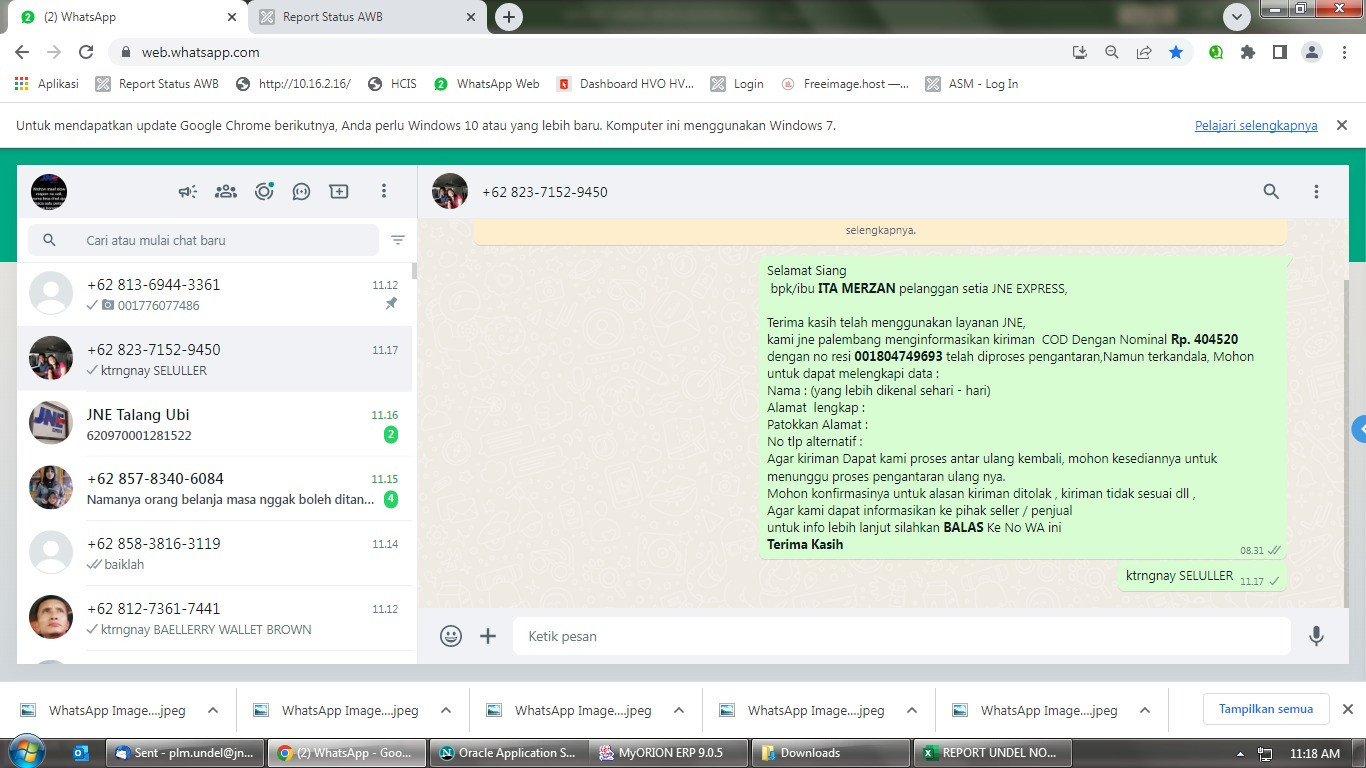Open the attach plus menu
This screenshot has width=1366, height=768.
[488, 636]
